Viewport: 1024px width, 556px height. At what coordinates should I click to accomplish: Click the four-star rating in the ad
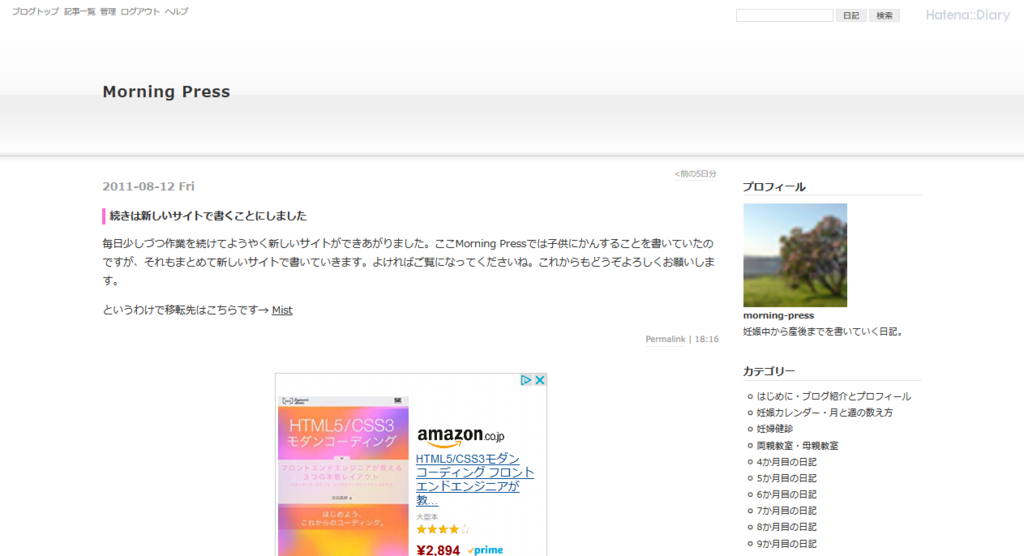pos(443,529)
